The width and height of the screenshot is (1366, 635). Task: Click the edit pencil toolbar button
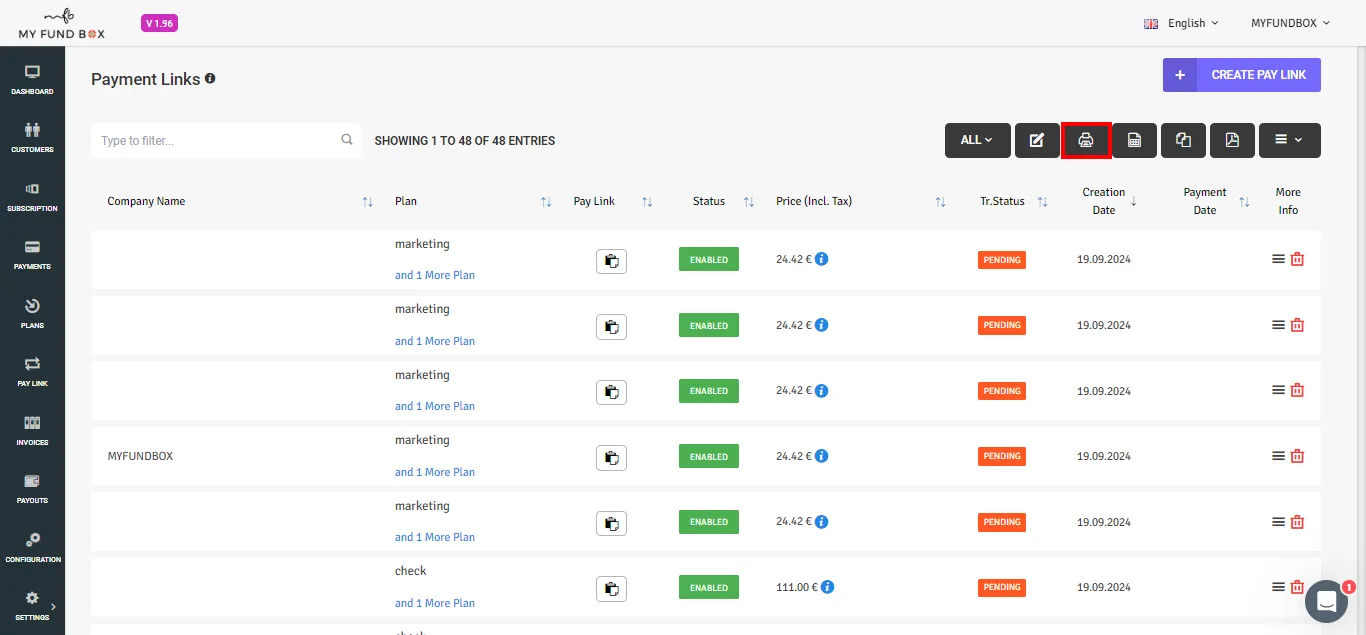1037,140
